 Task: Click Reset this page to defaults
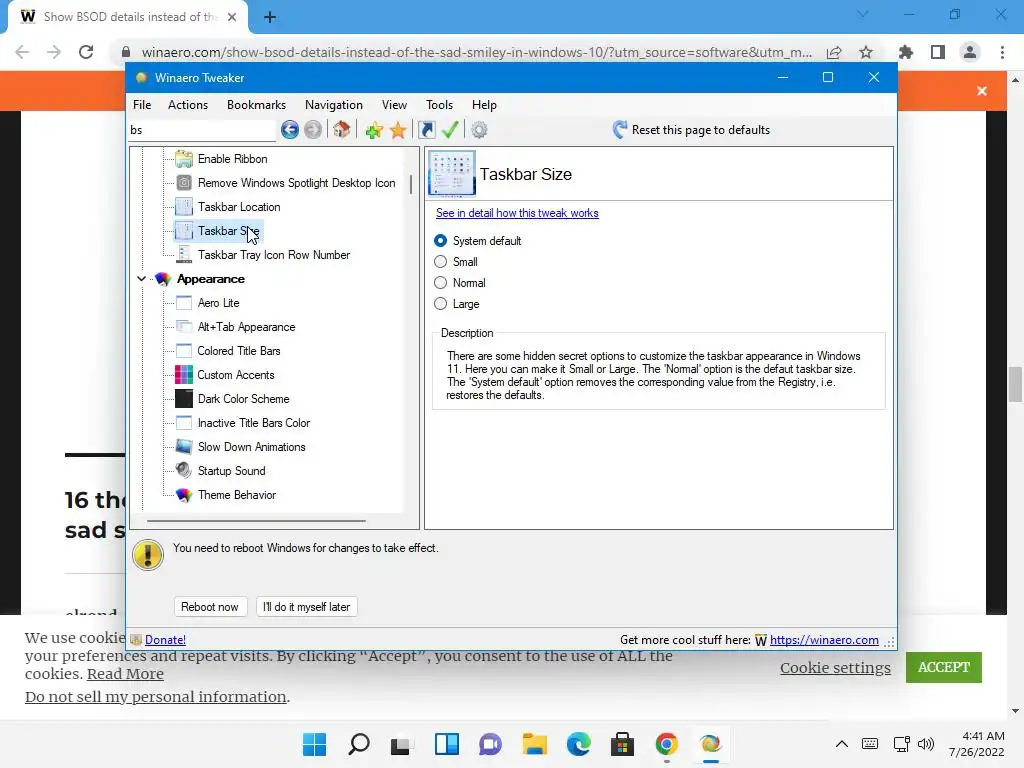pos(691,130)
